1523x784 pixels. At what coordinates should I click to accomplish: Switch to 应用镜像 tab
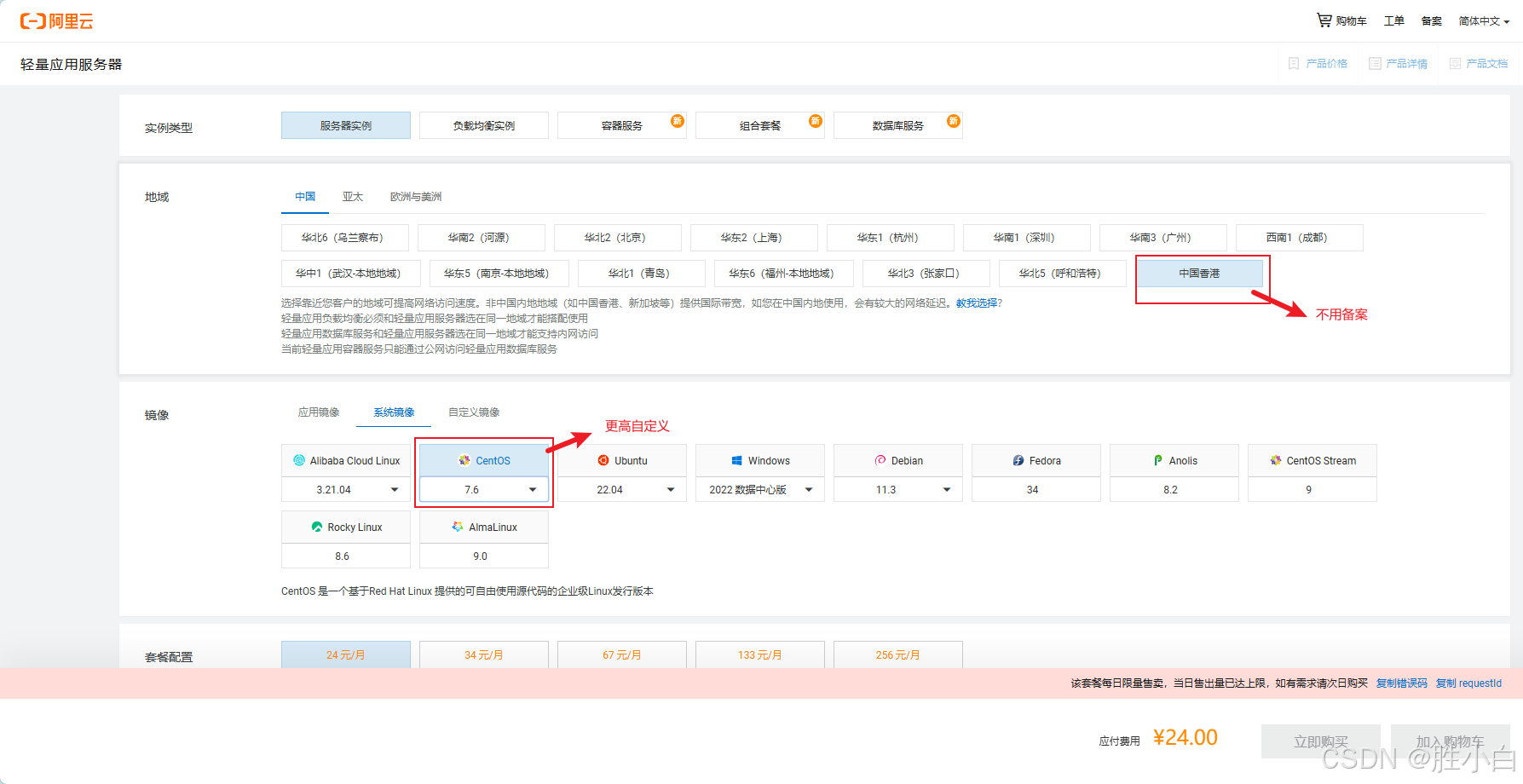[319, 412]
